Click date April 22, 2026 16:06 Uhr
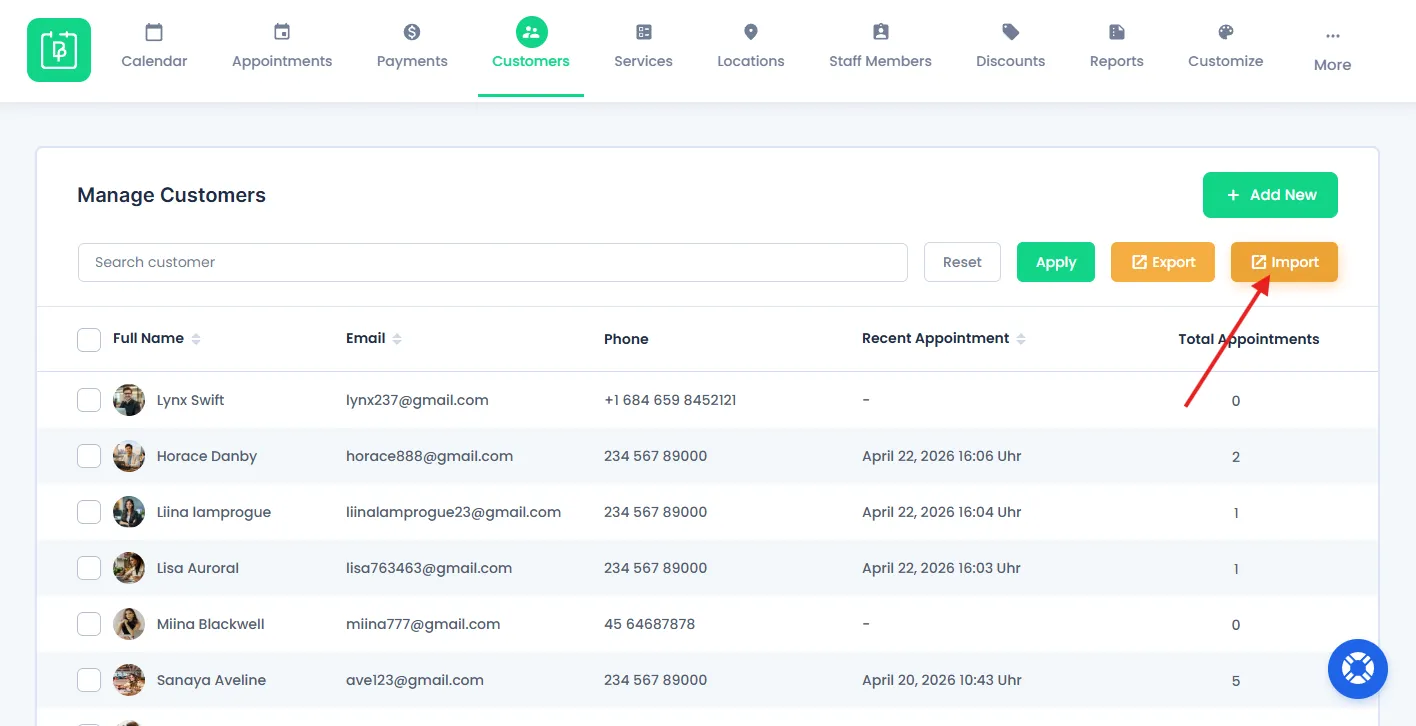 (942, 456)
